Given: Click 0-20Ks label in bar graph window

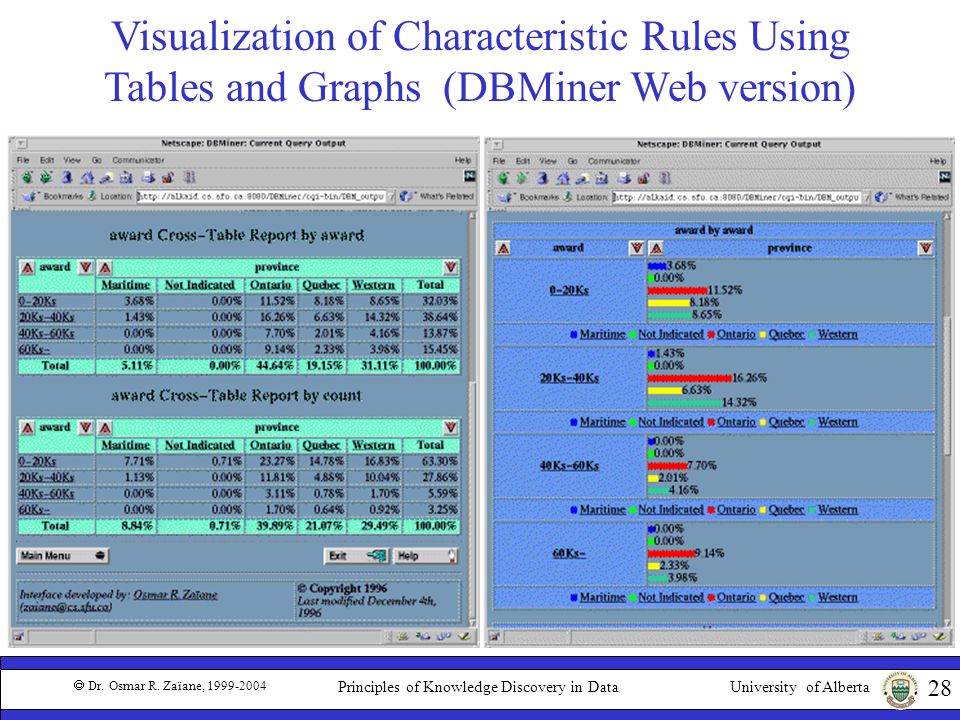Looking at the screenshot, I should [x=569, y=290].
